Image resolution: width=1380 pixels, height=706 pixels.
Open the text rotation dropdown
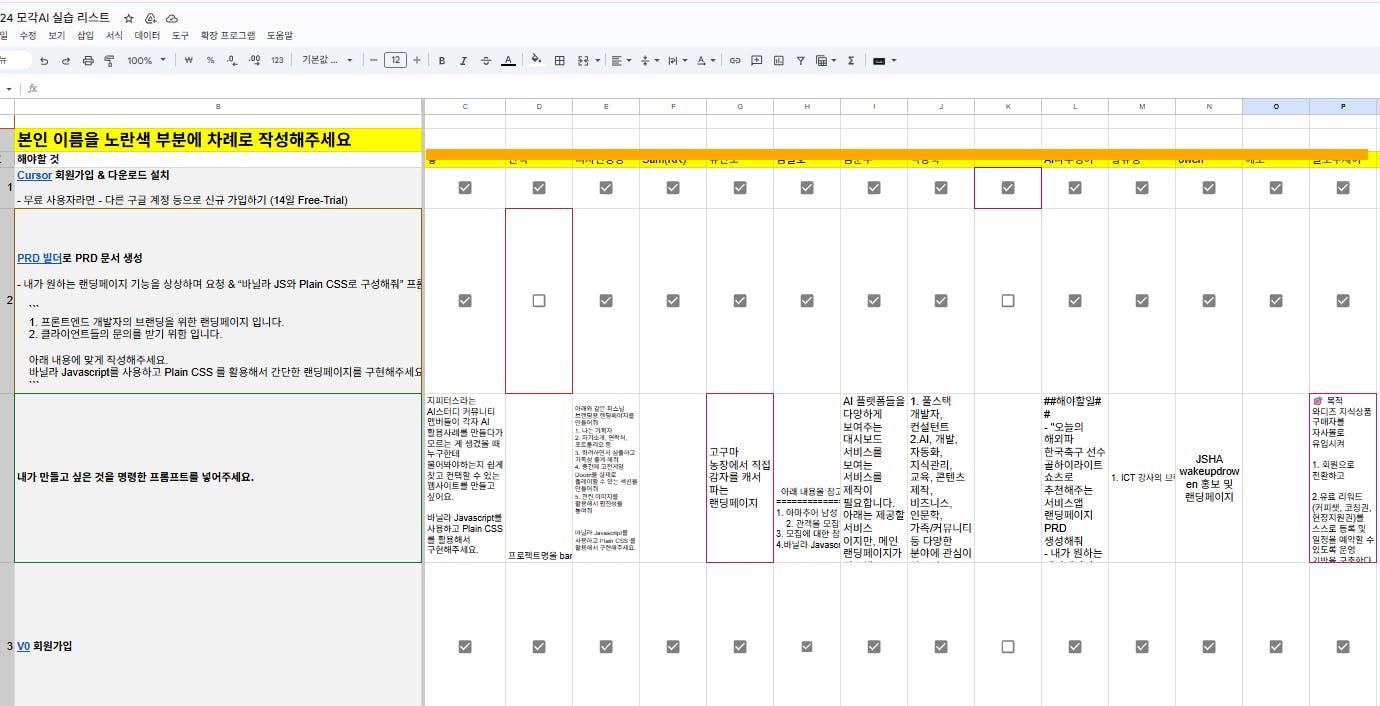pyautogui.click(x=706, y=61)
